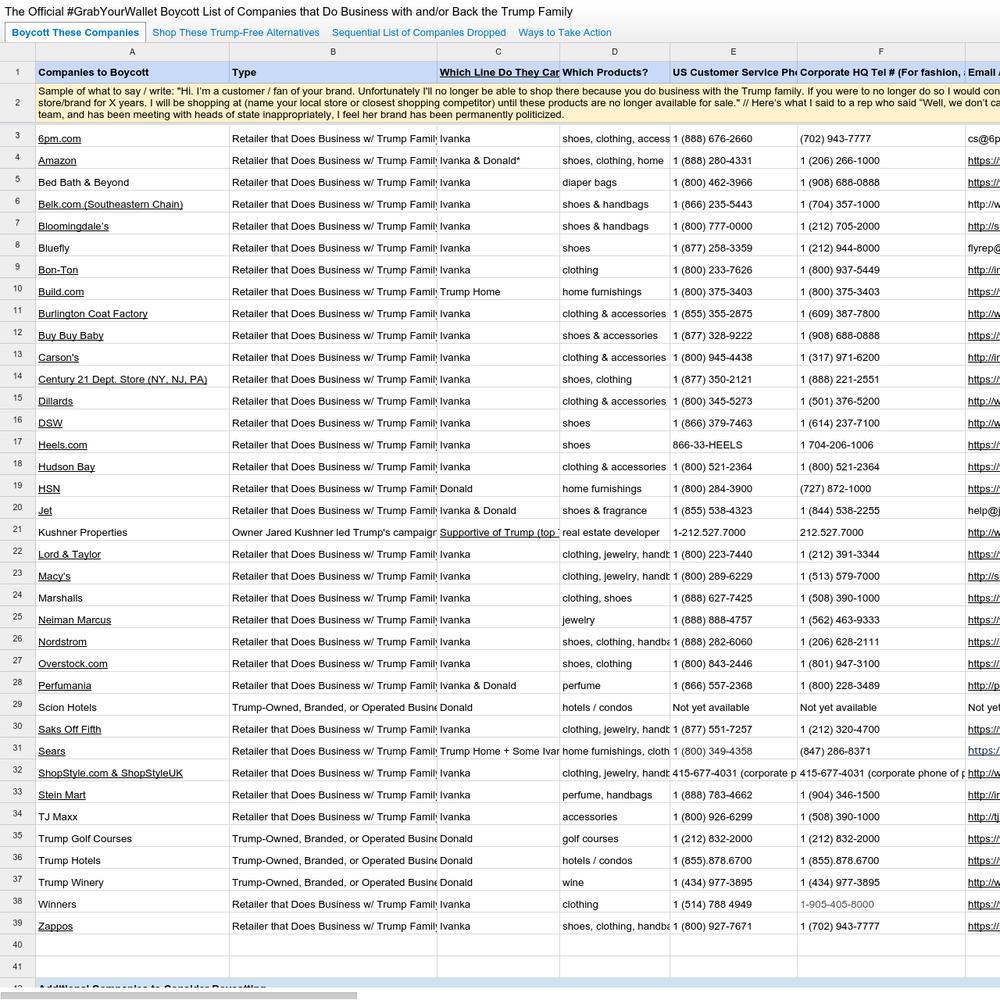Viewport: 1000px width, 1000px height.
Task: Open the Build.com link
Action: 61,292
